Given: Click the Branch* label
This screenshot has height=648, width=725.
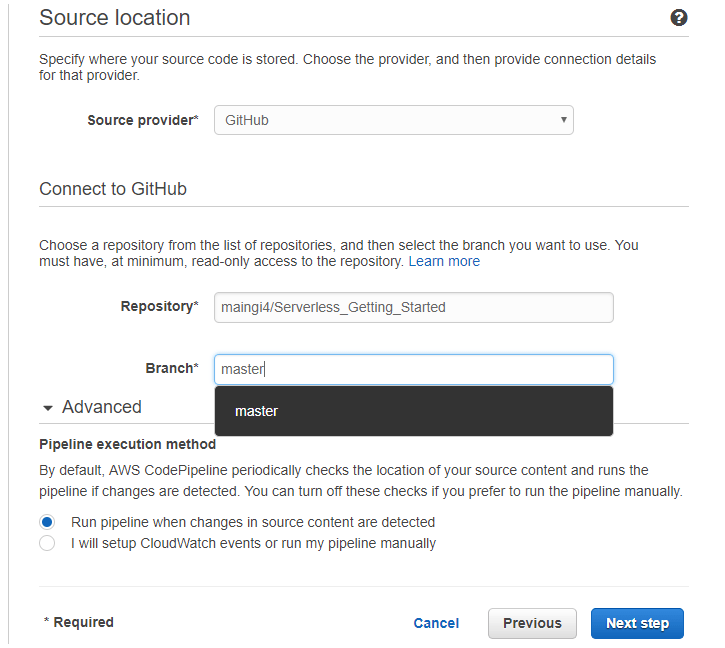Looking at the screenshot, I should coord(172,369).
